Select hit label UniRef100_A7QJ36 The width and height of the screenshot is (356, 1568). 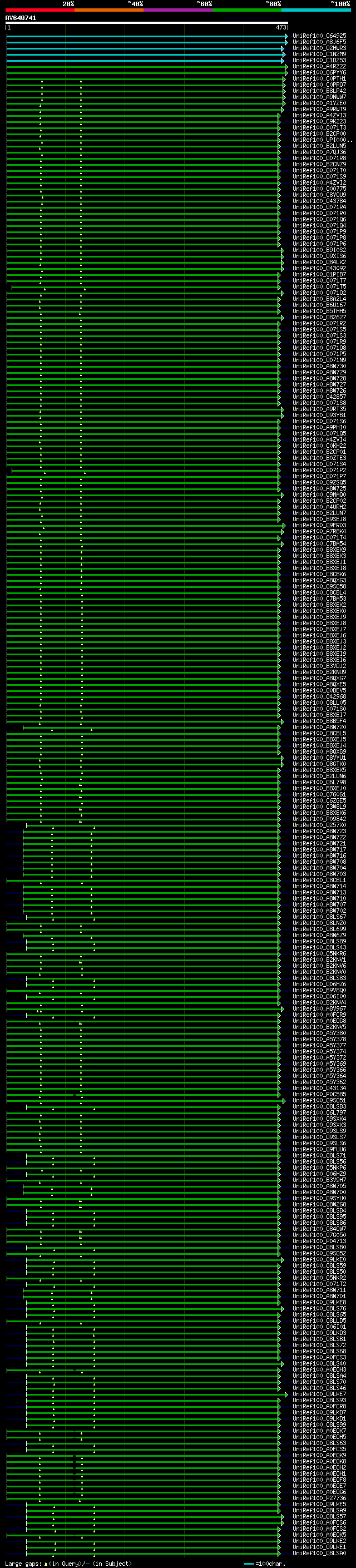tap(319, 152)
